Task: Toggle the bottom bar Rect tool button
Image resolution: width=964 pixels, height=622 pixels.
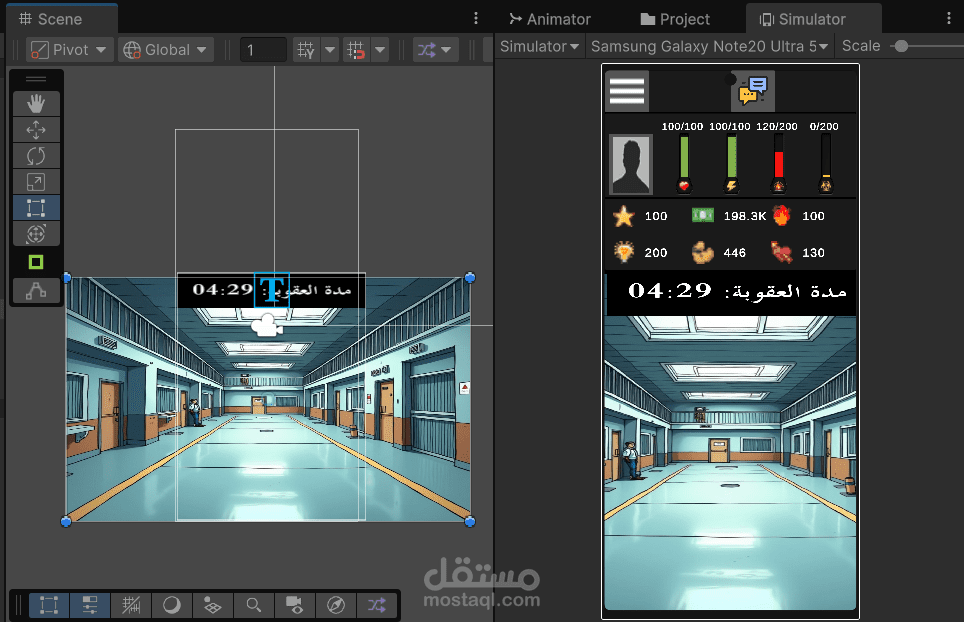Action: (x=49, y=605)
